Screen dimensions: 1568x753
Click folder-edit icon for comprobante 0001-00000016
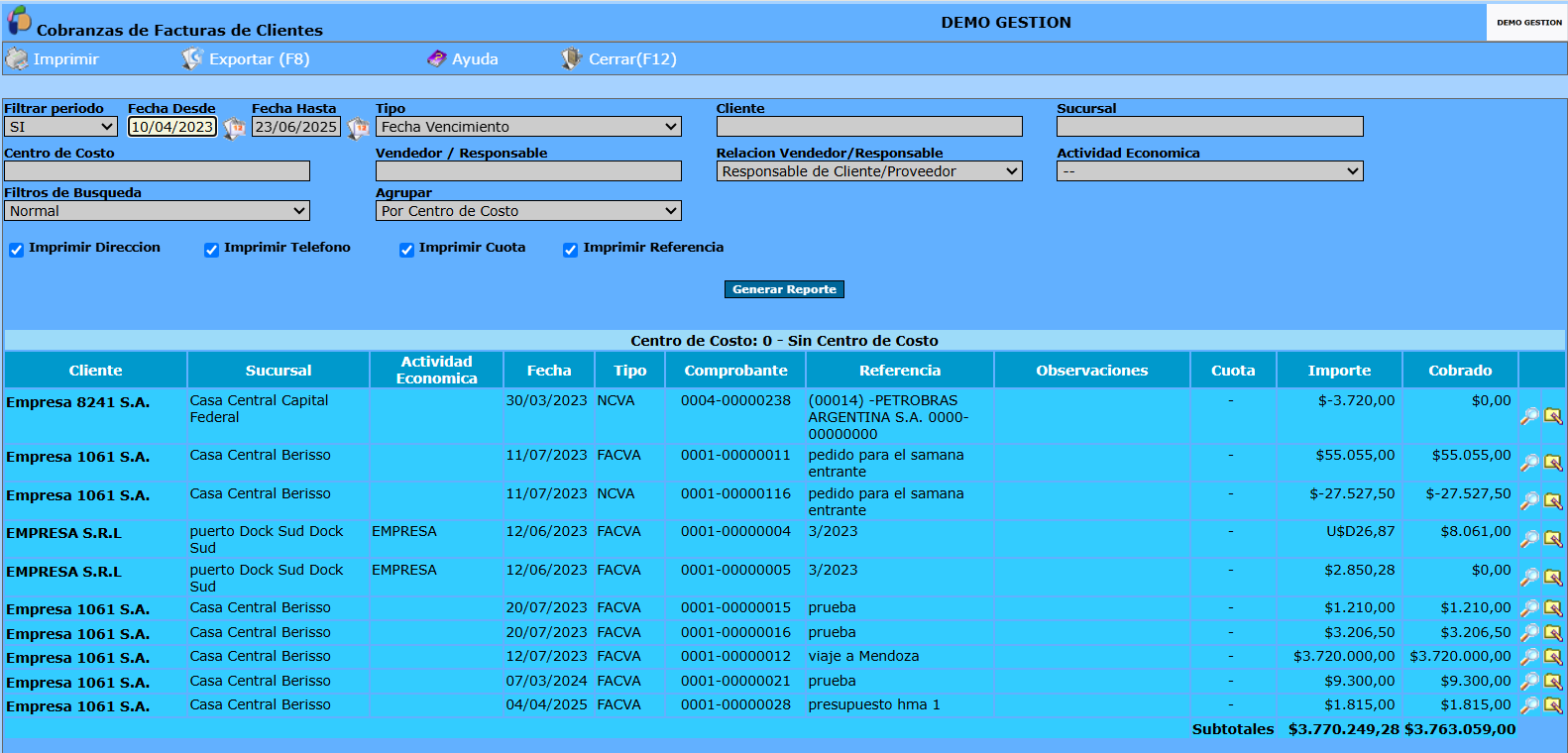[x=1553, y=633]
